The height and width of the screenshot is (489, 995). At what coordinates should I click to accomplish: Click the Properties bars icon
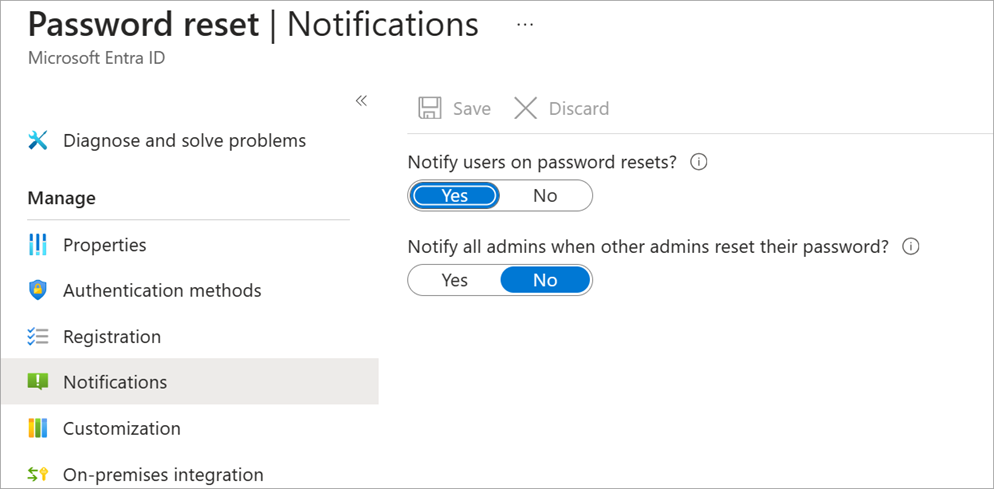coord(38,245)
